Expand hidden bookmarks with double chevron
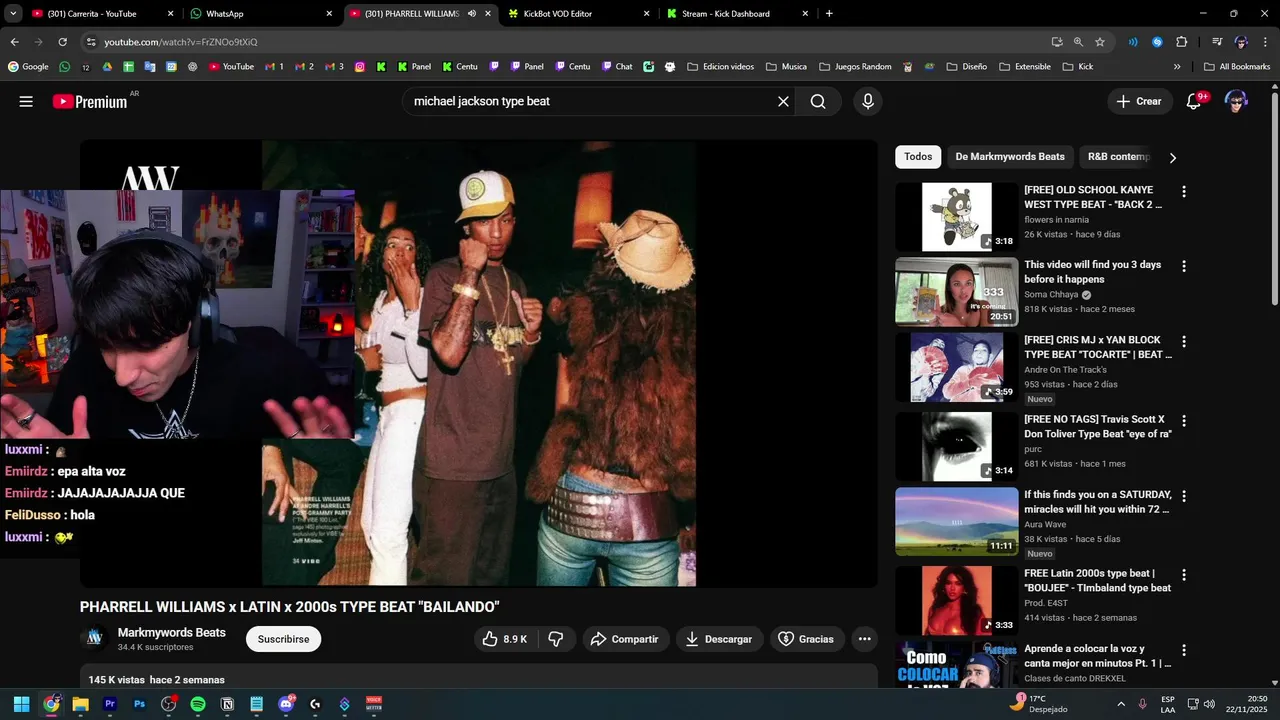This screenshot has width=1280, height=720. (x=1177, y=67)
